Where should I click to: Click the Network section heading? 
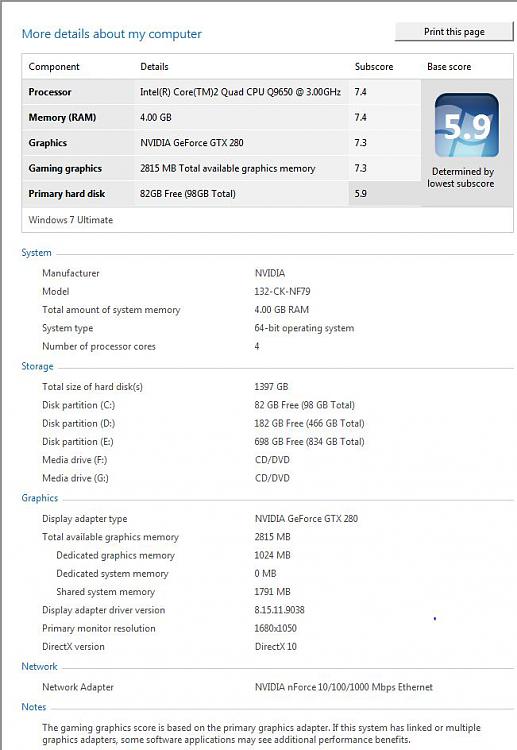pos(39,666)
